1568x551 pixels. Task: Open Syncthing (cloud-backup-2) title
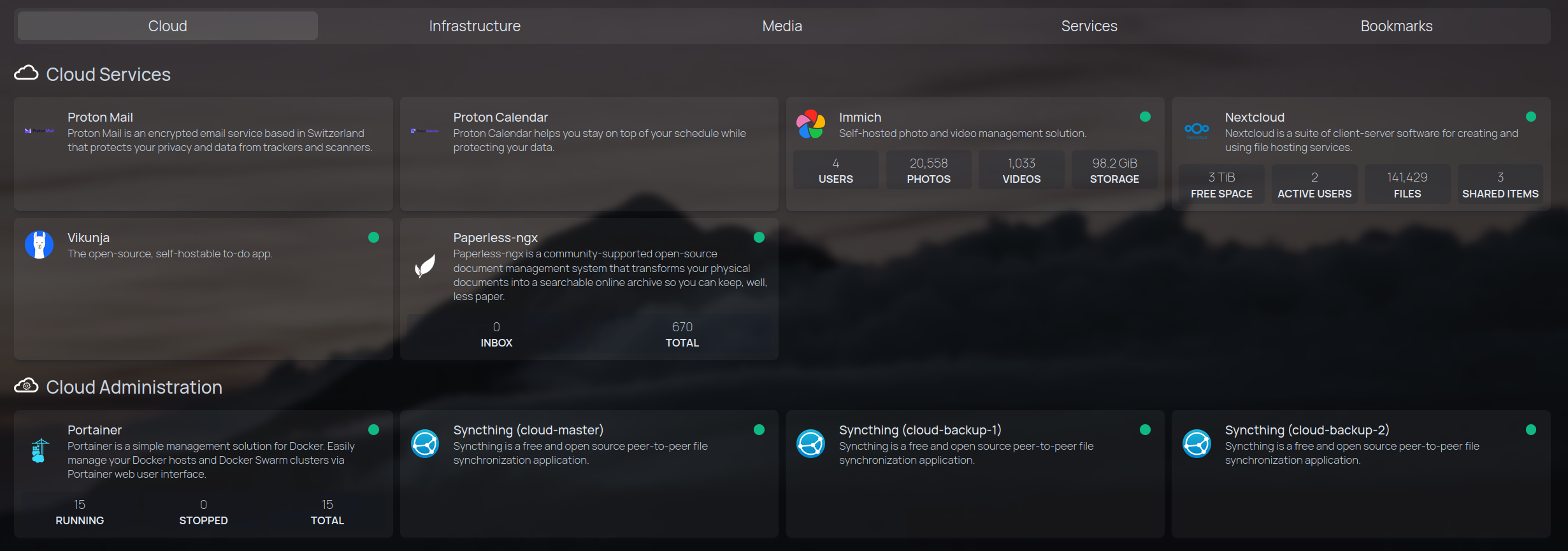1307,431
